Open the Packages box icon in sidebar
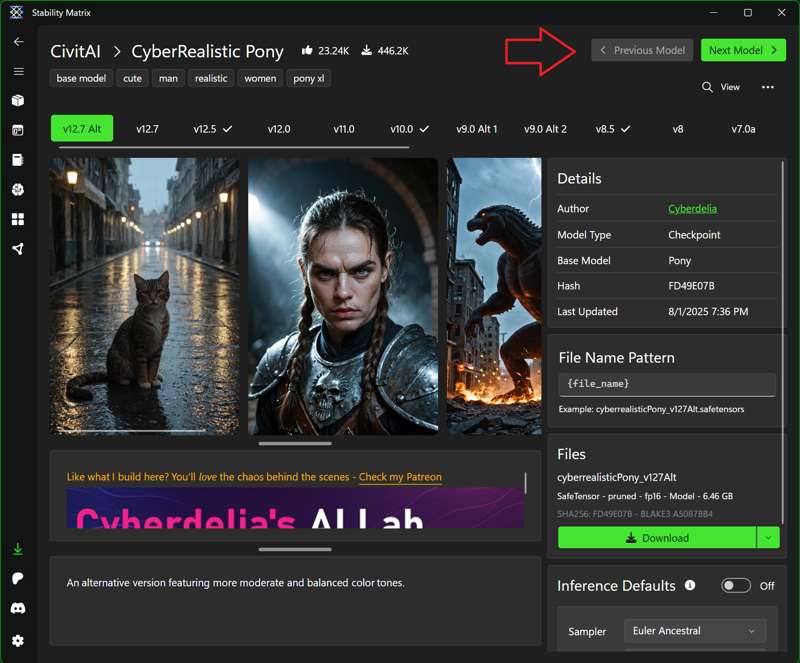Viewport: 800px width, 663px height. tap(18, 101)
